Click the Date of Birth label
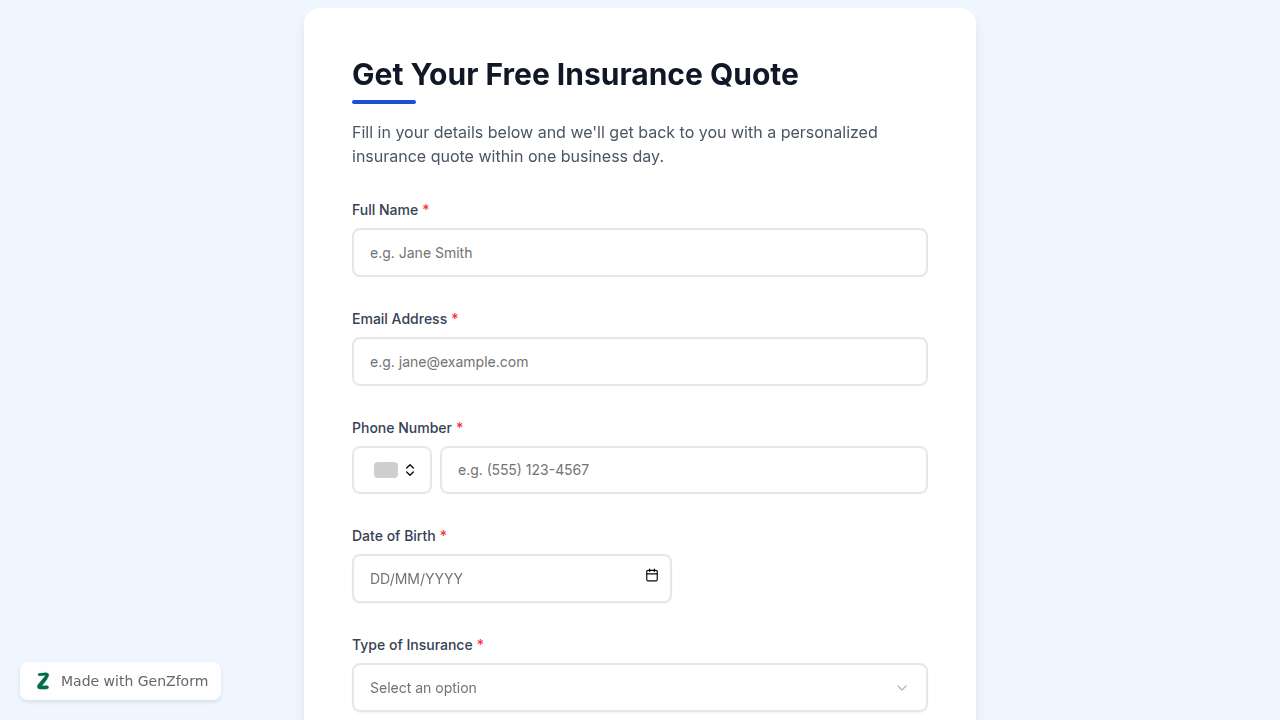 tap(394, 536)
